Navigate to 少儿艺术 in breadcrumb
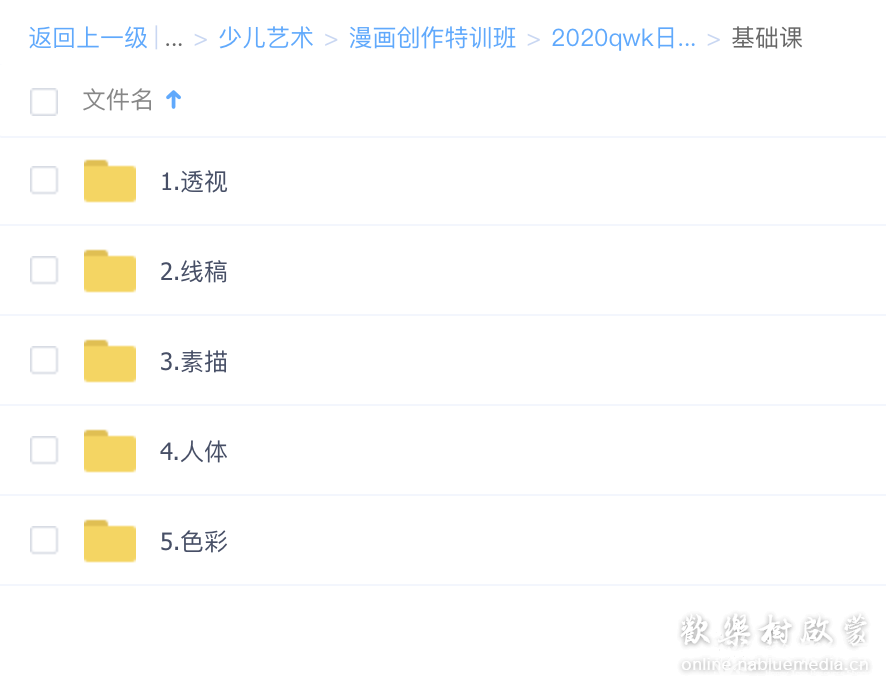The image size is (886, 682). click(266, 38)
